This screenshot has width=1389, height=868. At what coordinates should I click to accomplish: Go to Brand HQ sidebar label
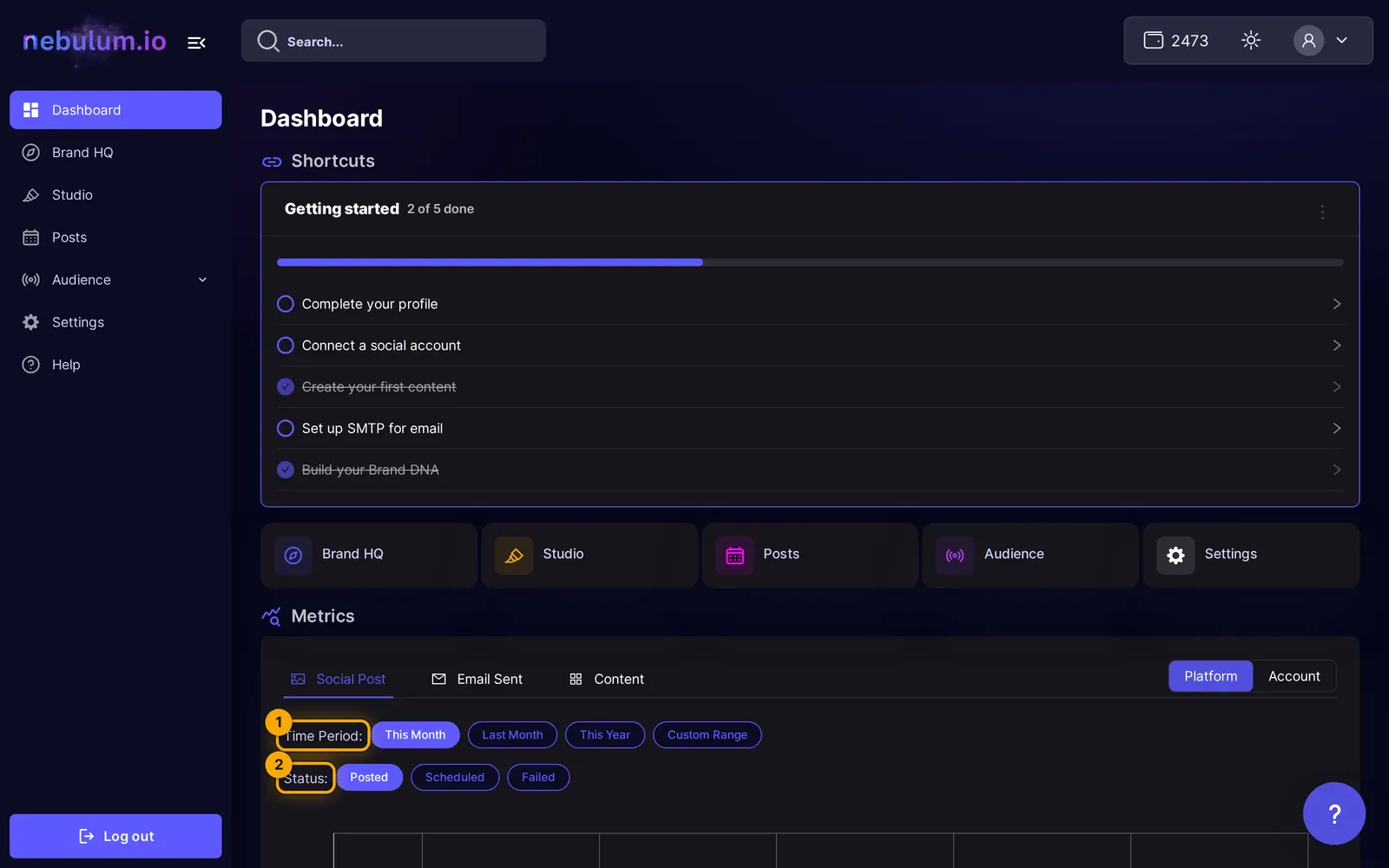pyautogui.click(x=82, y=153)
